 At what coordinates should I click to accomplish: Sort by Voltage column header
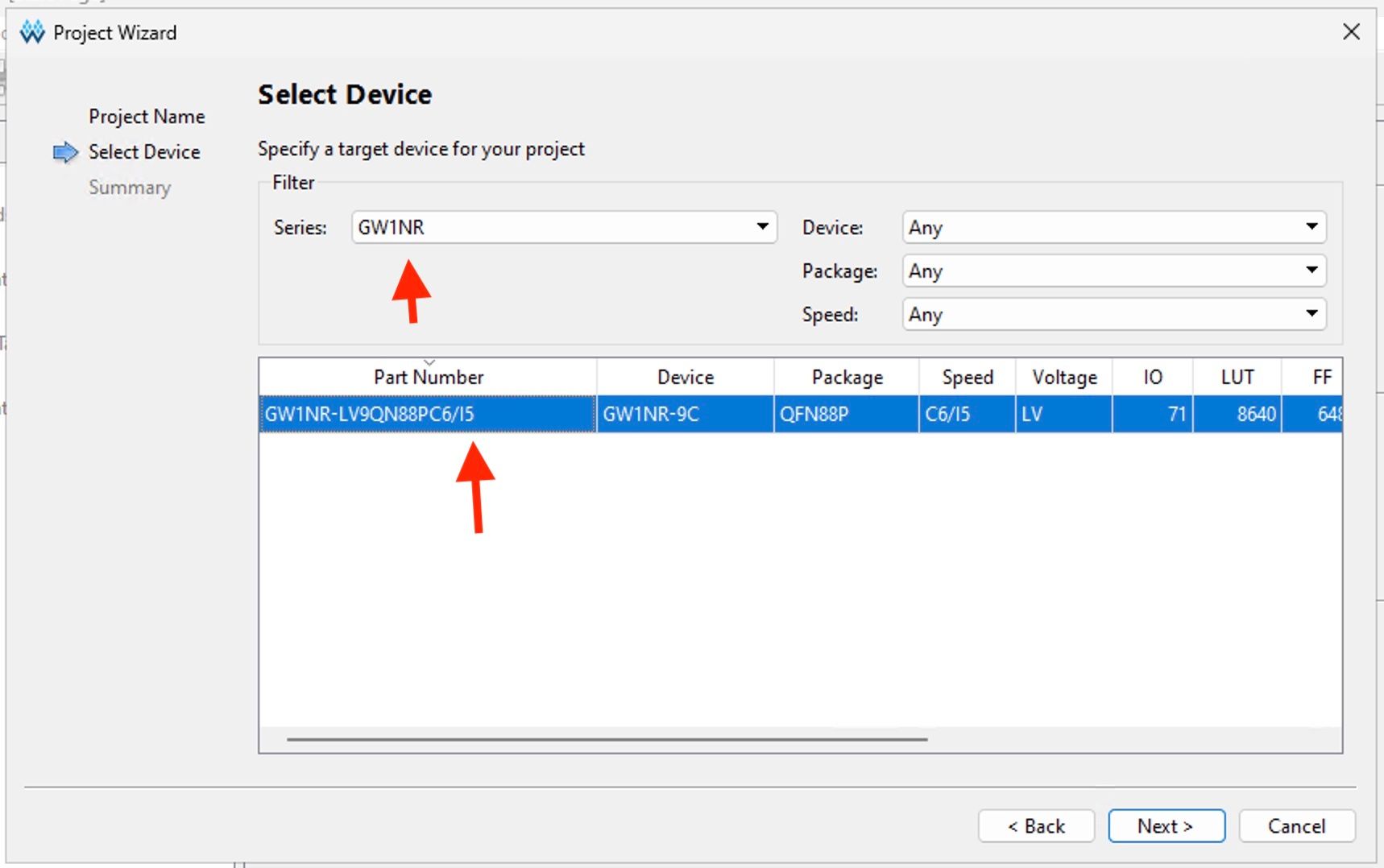(1064, 377)
